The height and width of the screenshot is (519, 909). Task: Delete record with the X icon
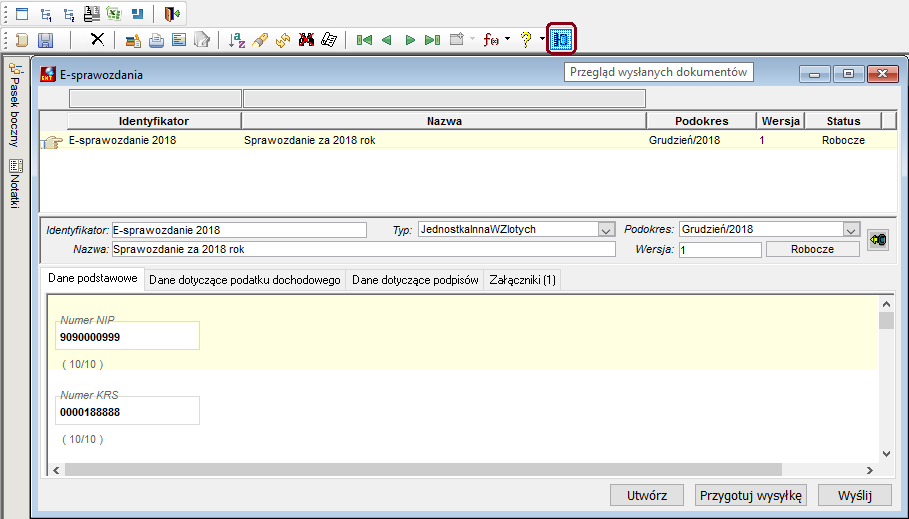[x=97, y=39]
